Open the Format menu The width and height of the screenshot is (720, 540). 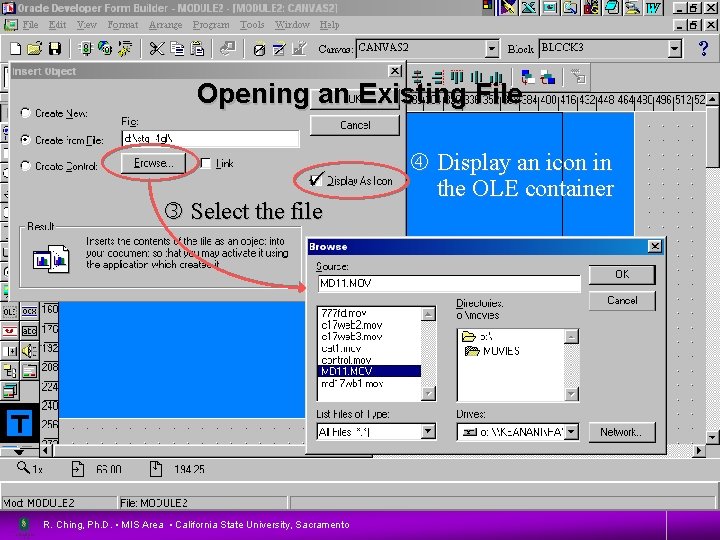(123, 25)
